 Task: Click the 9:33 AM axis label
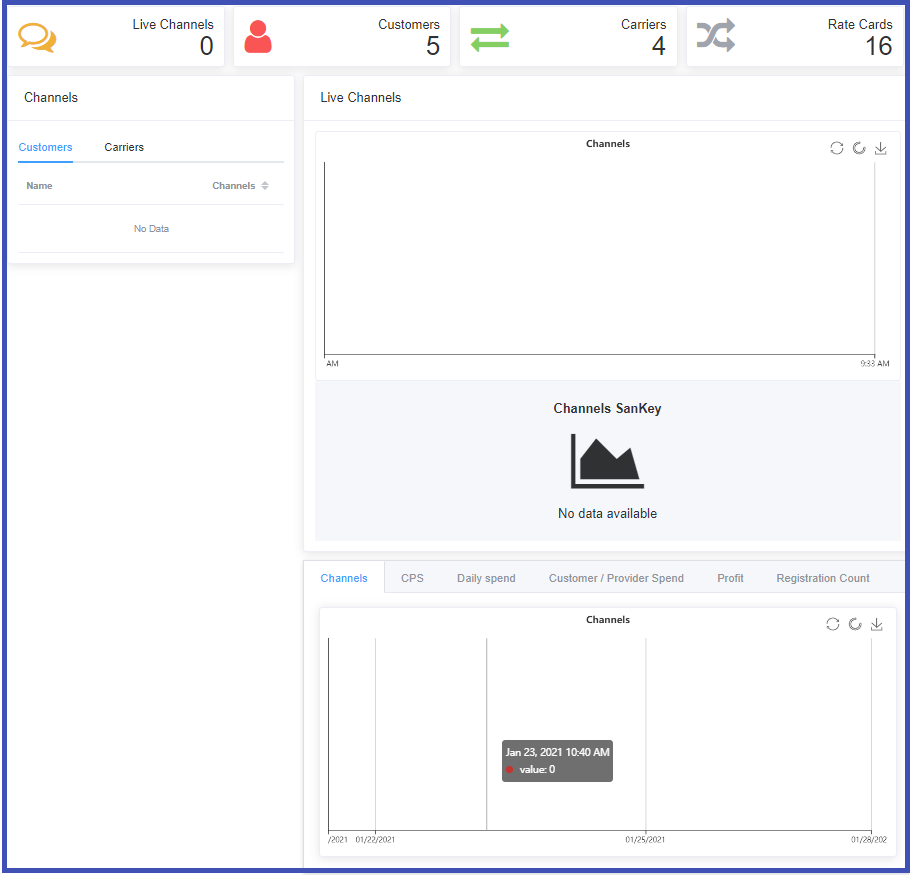[875, 364]
